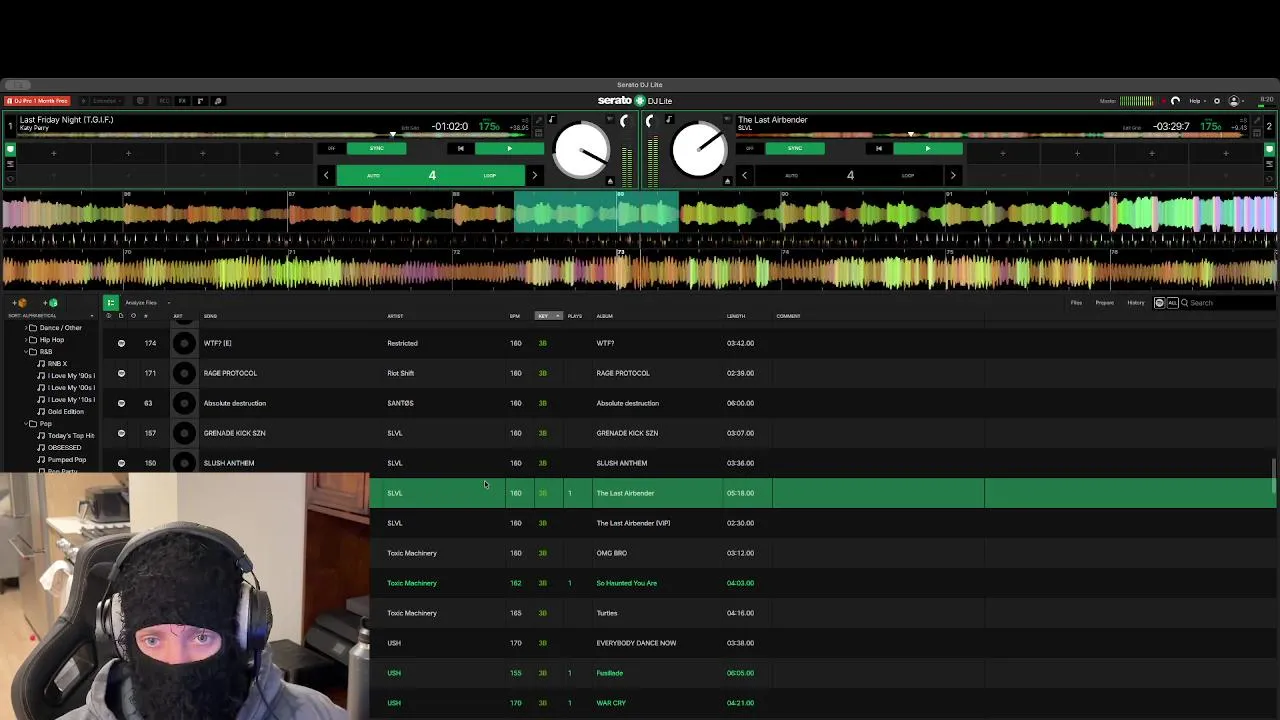Play deck 2 track
The width and height of the screenshot is (1280, 720).
click(928, 148)
